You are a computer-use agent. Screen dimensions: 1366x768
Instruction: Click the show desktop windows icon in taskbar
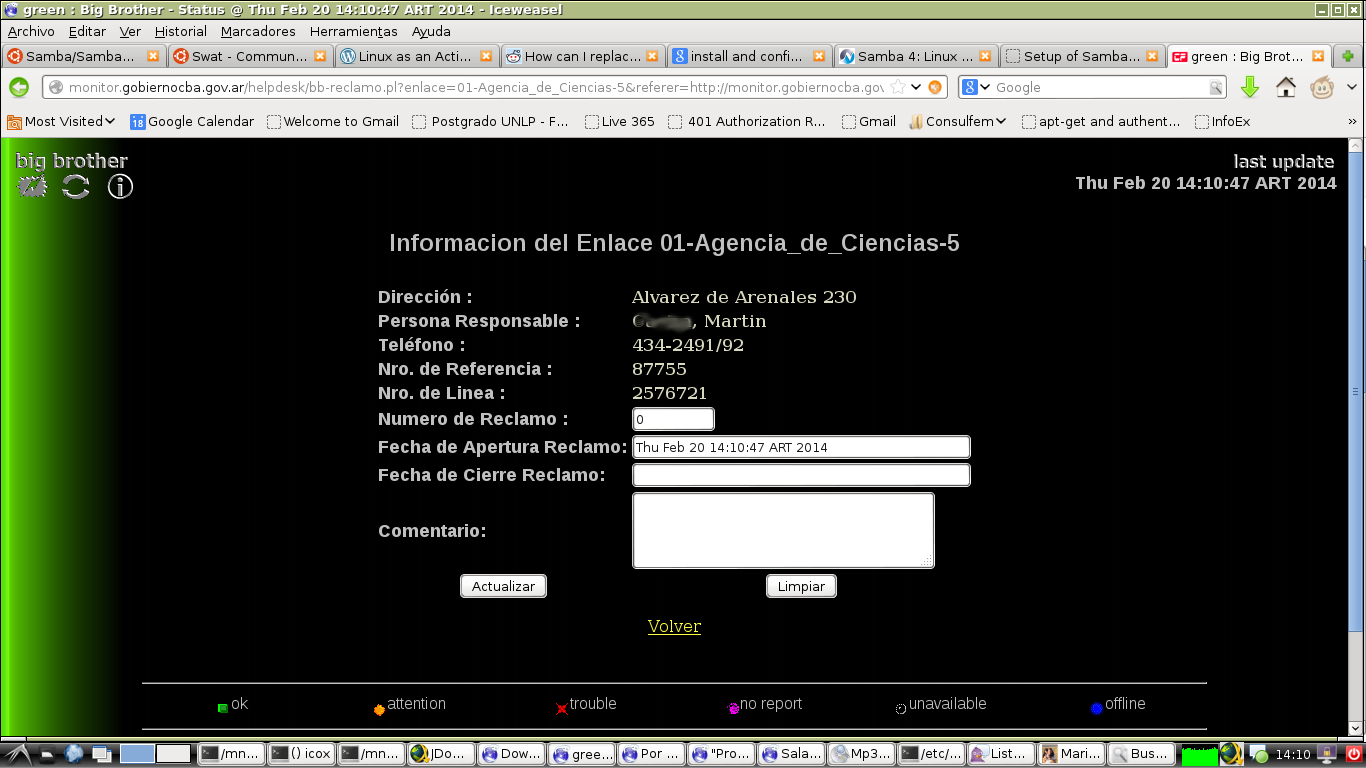pyautogui.click(x=102, y=754)
